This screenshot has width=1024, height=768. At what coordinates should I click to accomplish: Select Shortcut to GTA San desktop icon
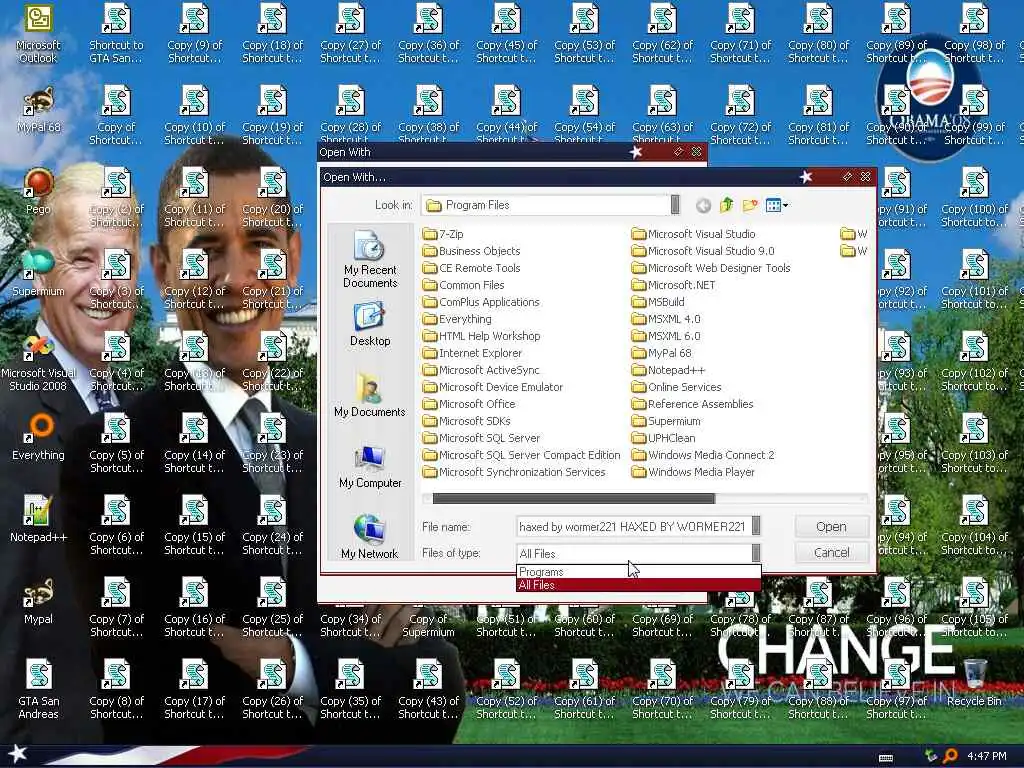click(x=116, y=33)
